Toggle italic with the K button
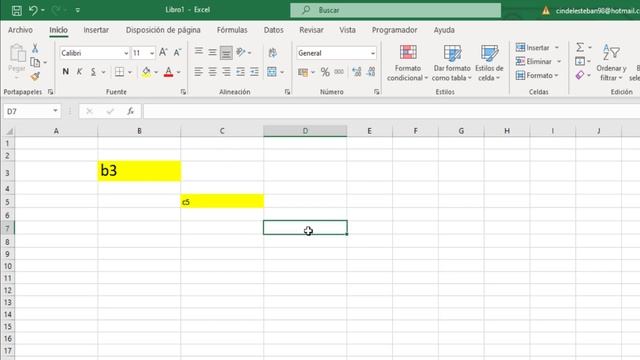This screenshot has width=640, height=360. [x=79, y=72]
